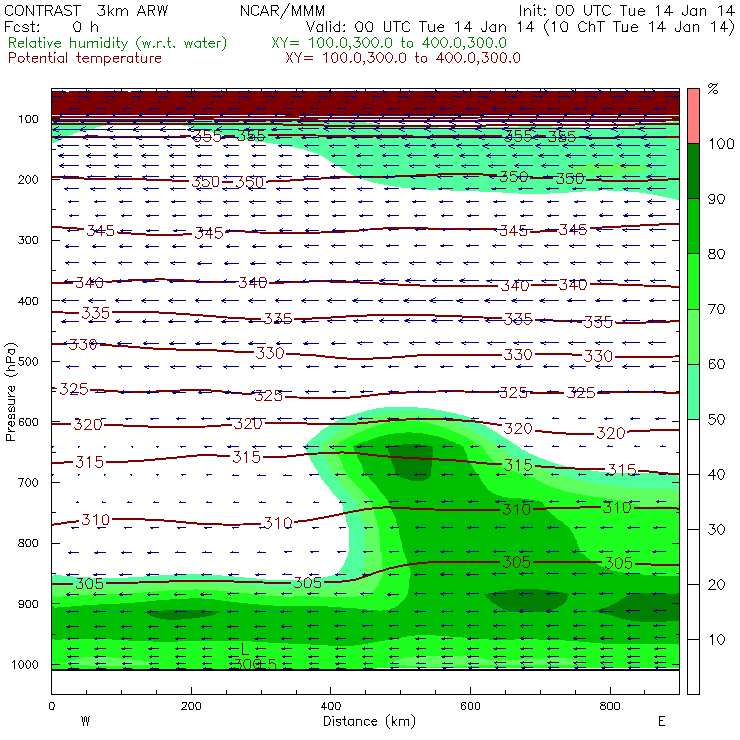Select the 1000 hPa pressure axis label
The image size is (740, 740).
[x=25, y=664]
